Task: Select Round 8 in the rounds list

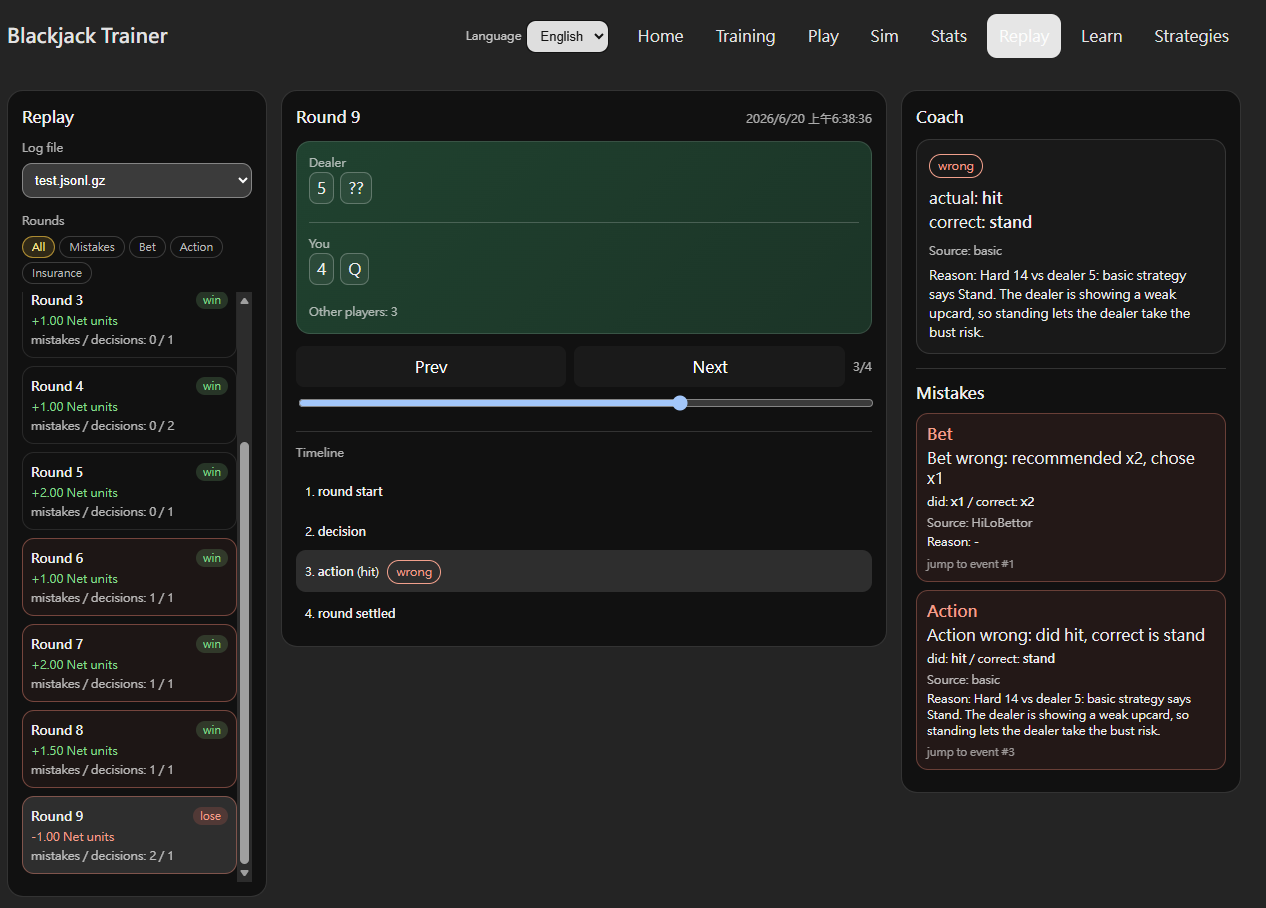Action: coord(129,749)
